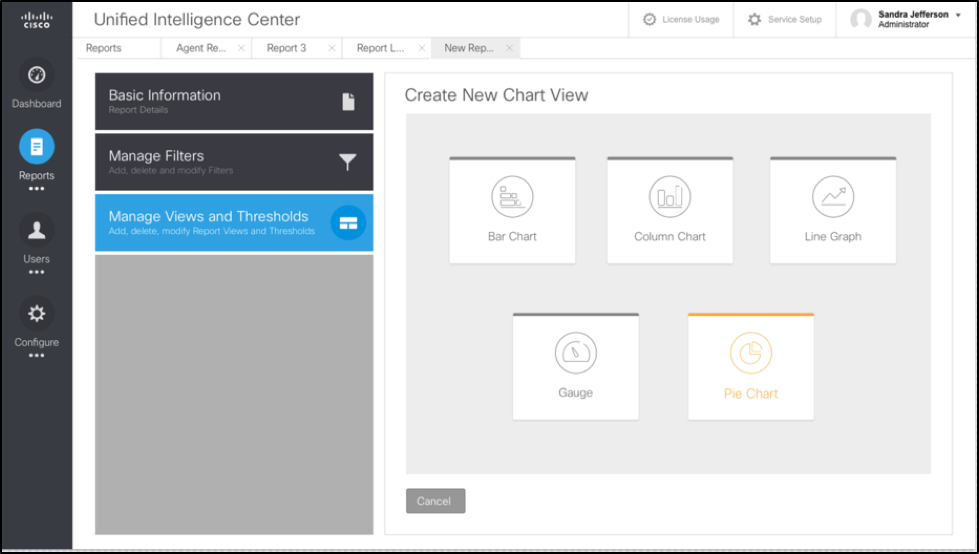Open the Basic Information section
The image size is (979, 554).
pyautogui.click(x=234, y=101)
